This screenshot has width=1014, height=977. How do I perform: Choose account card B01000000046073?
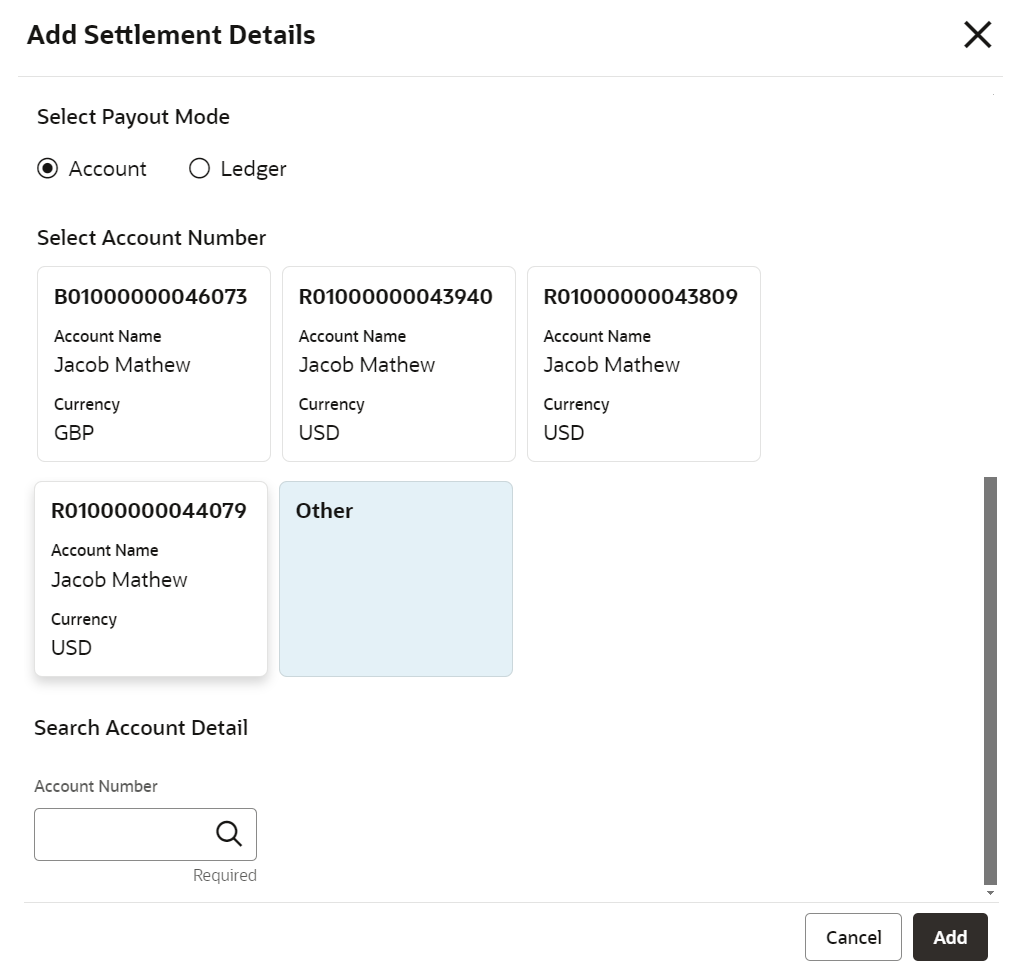(x=153, y=363)
